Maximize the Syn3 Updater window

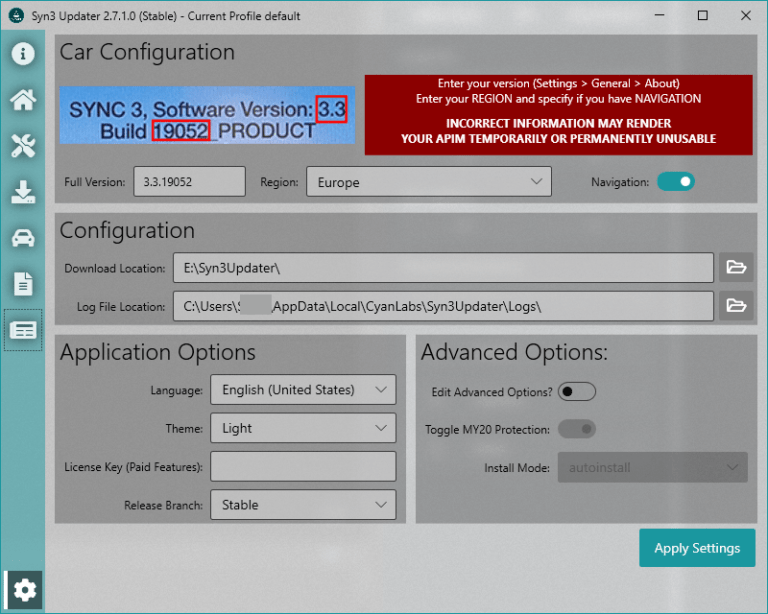pos(703,16)
